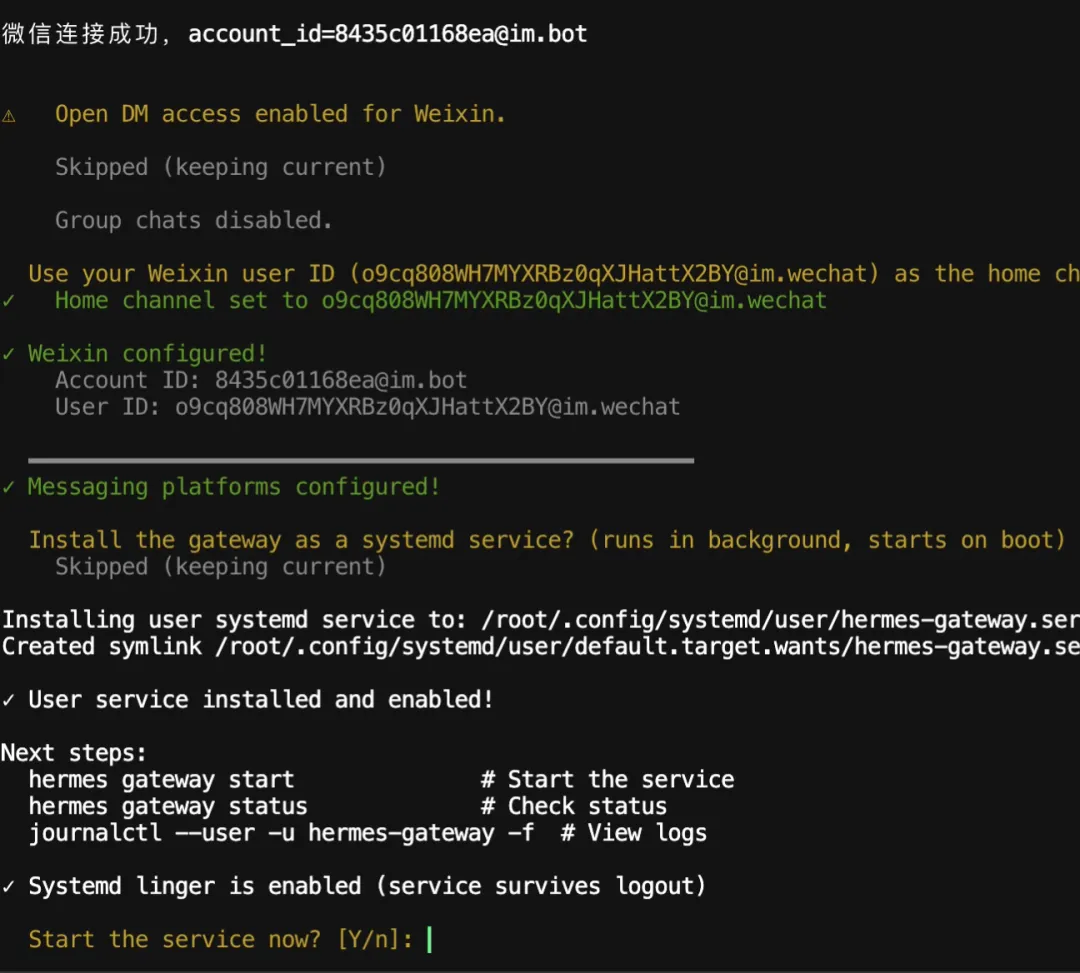Click checkmark beside Messaging platforms configured
The width and height of the screenshot is (1080, 973).
pos(9,487)
